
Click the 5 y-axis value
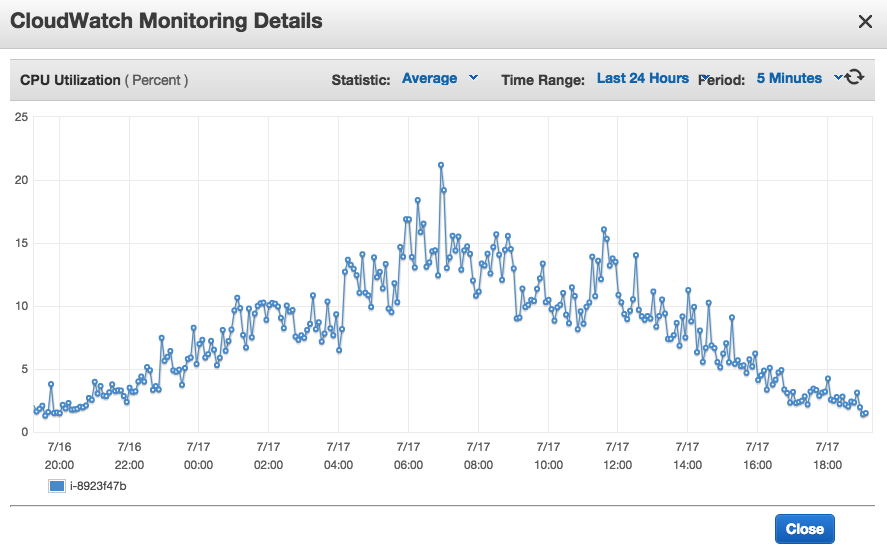coord(24,369)
